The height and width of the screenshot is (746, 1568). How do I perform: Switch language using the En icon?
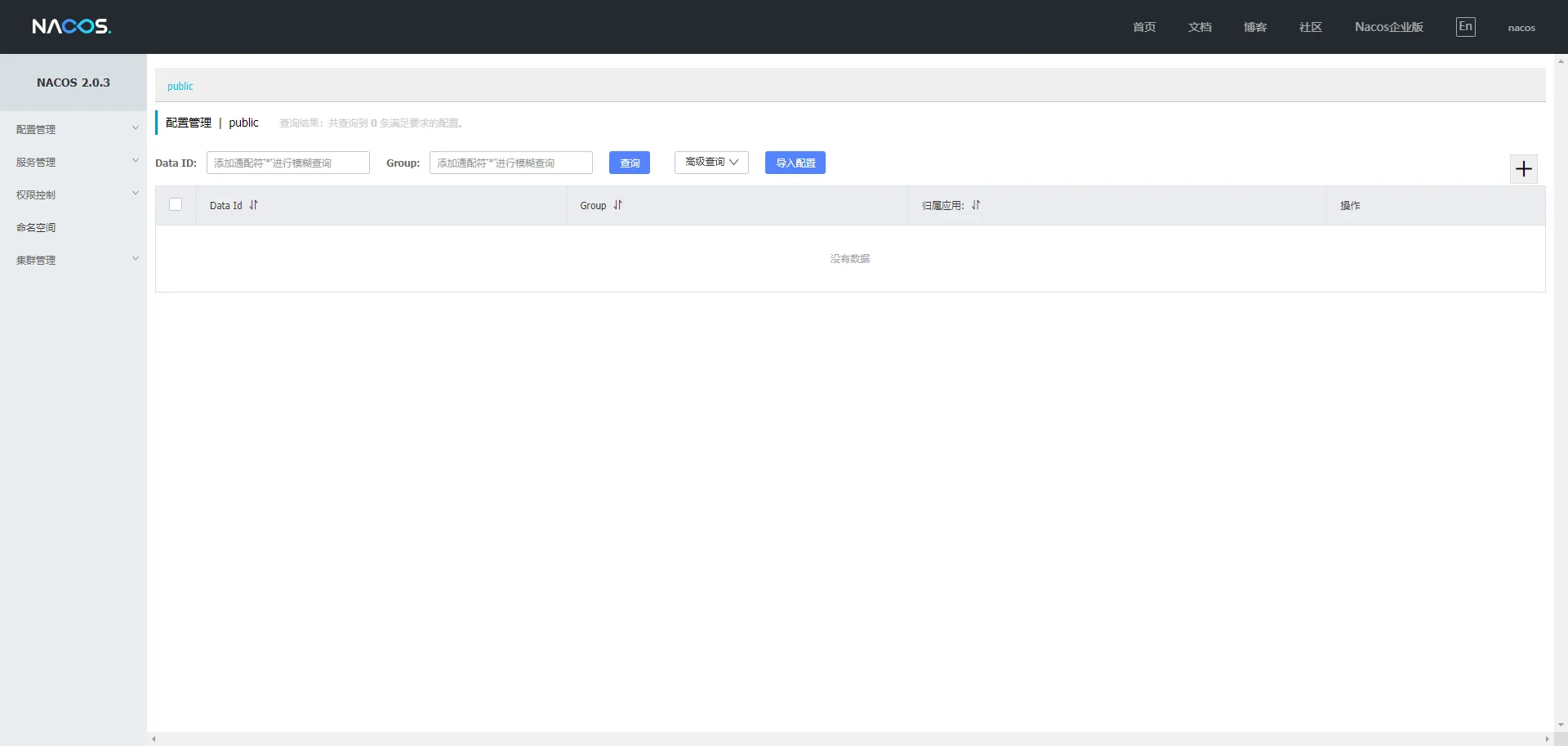tap(1465, 27)
